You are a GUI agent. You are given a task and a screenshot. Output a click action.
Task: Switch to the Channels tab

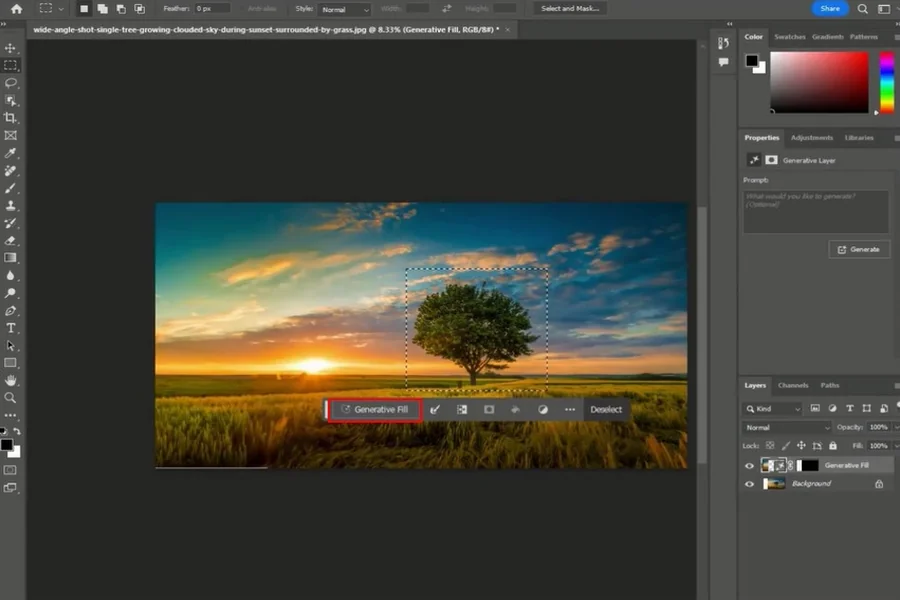point(794,385)
